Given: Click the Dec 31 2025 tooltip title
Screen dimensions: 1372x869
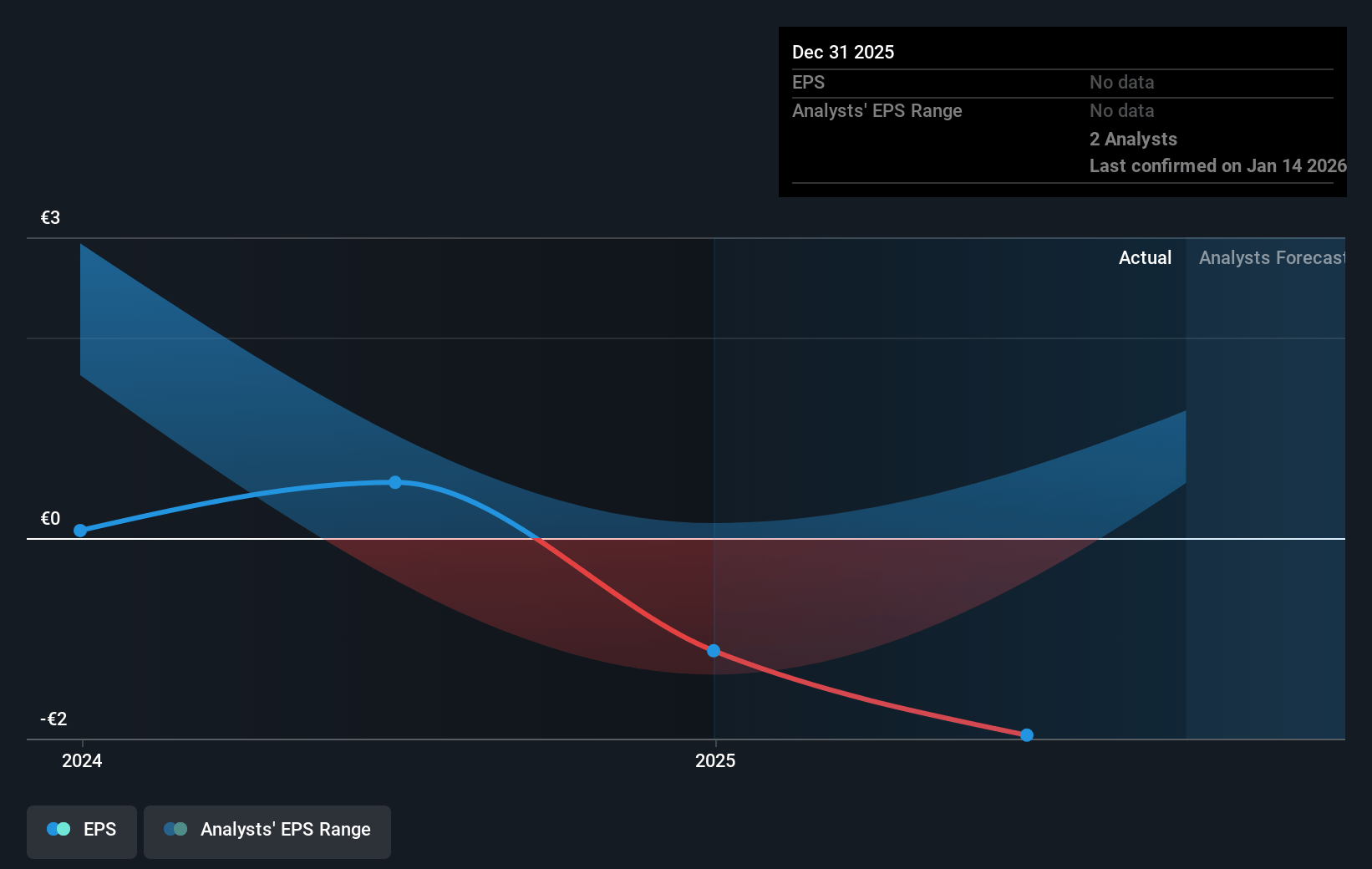Looking at the screenshot, I should click(843, 52).
